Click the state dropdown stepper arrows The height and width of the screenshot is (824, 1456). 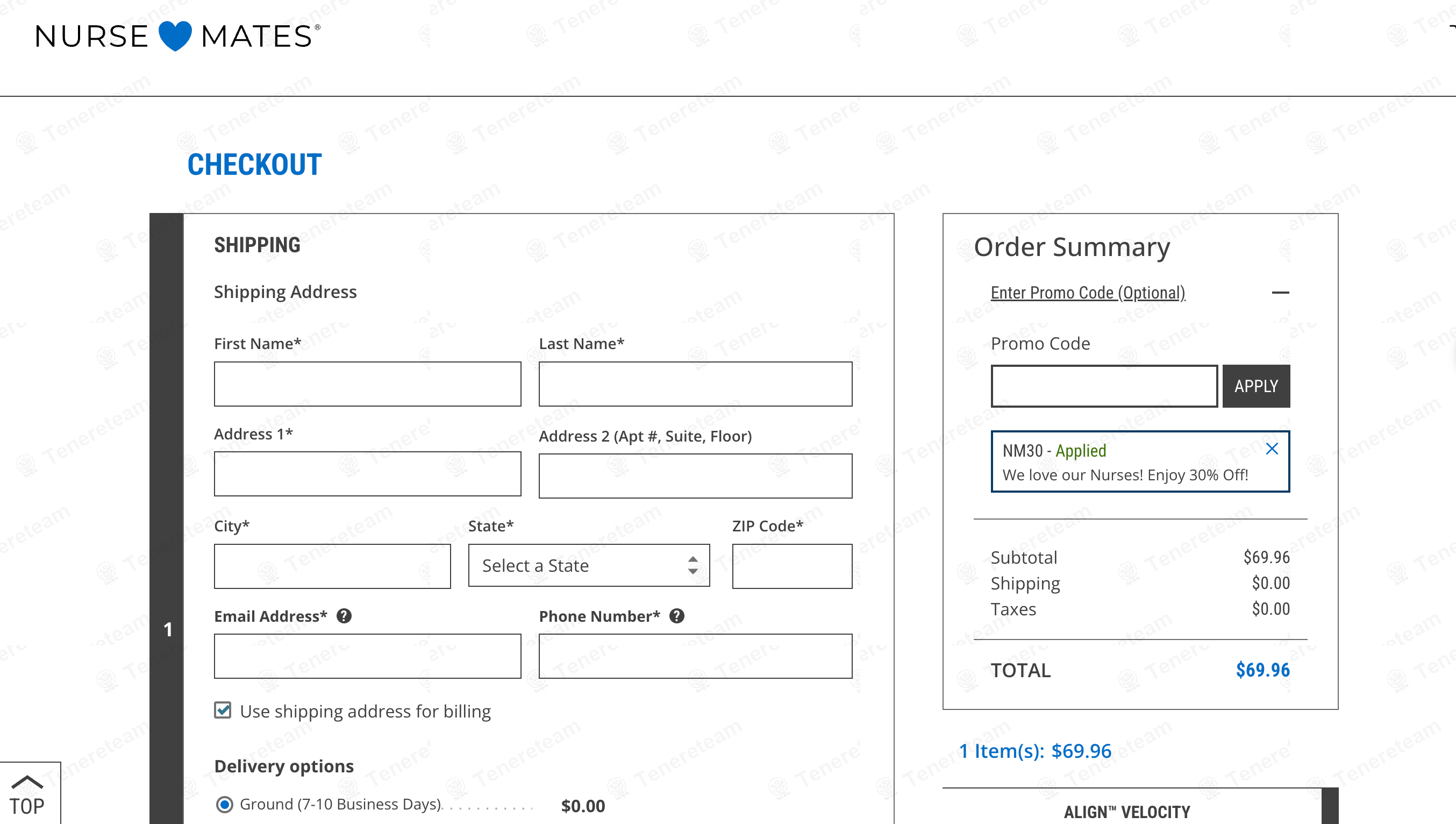693,565
